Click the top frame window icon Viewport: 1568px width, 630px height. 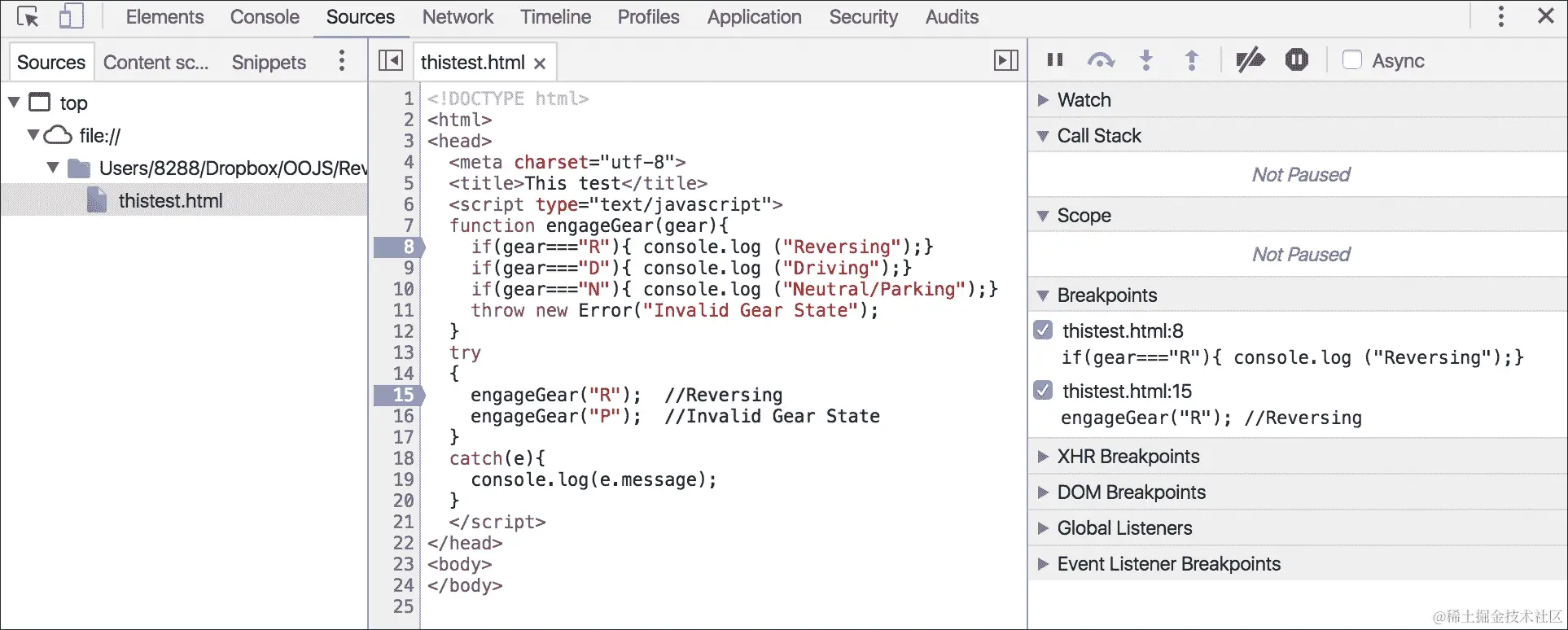[39, 102]
